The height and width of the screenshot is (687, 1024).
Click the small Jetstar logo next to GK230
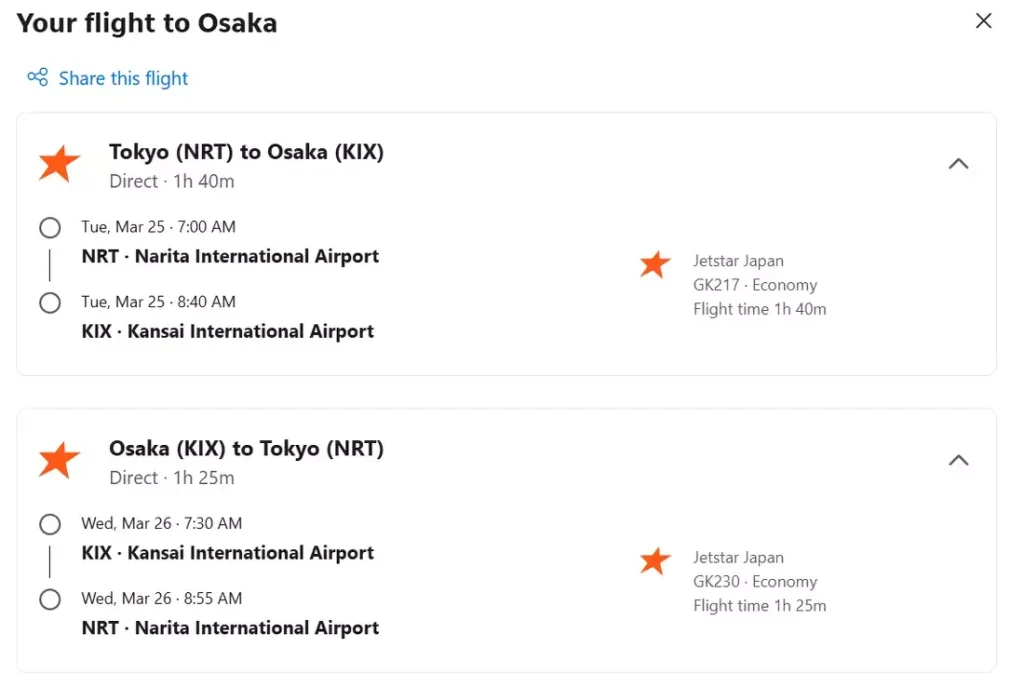pyautogui.click(x=655, y=561)
